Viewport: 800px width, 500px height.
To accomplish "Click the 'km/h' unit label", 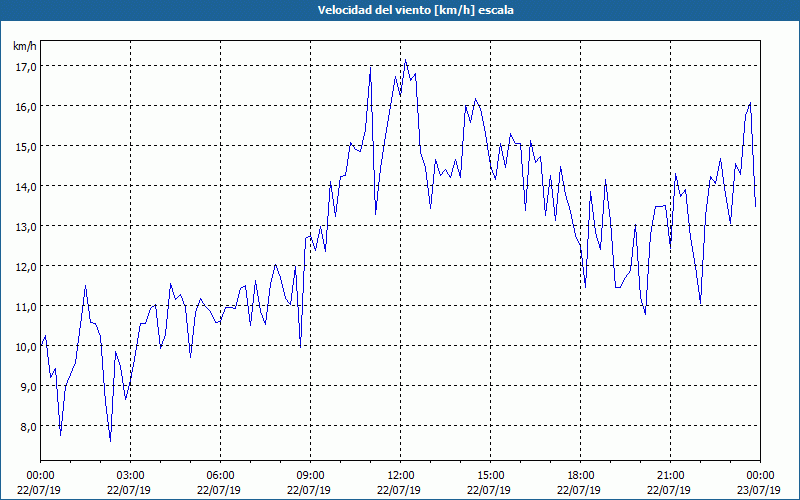I will tap(24, 46).
